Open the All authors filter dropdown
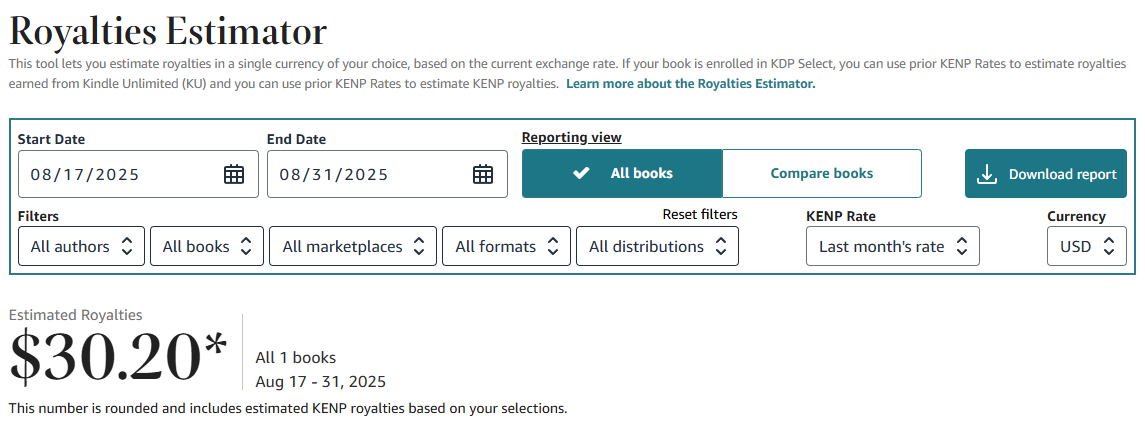 coord(81,247)
